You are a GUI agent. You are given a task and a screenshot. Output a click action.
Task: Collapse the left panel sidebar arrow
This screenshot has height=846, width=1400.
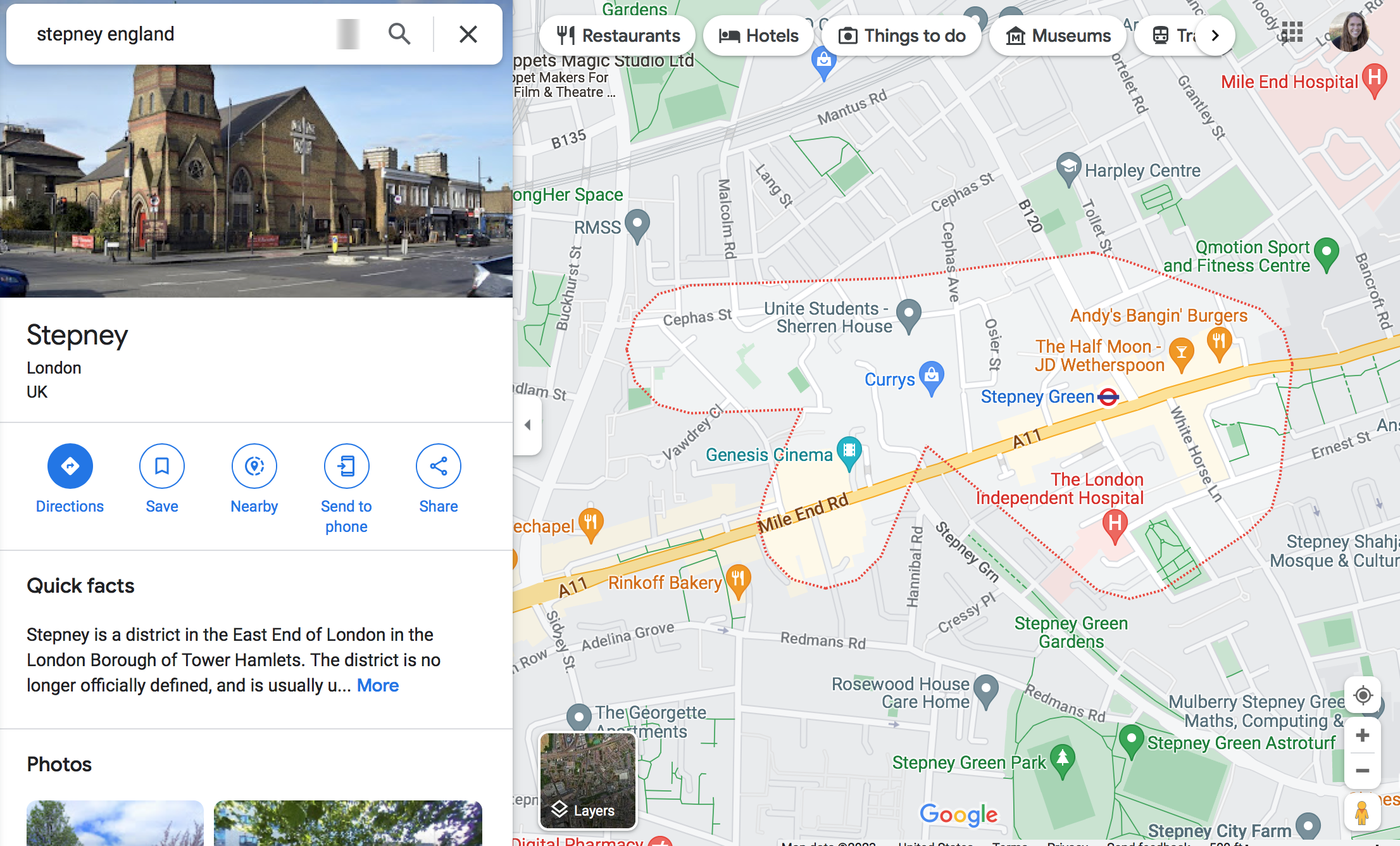[527, 424]
